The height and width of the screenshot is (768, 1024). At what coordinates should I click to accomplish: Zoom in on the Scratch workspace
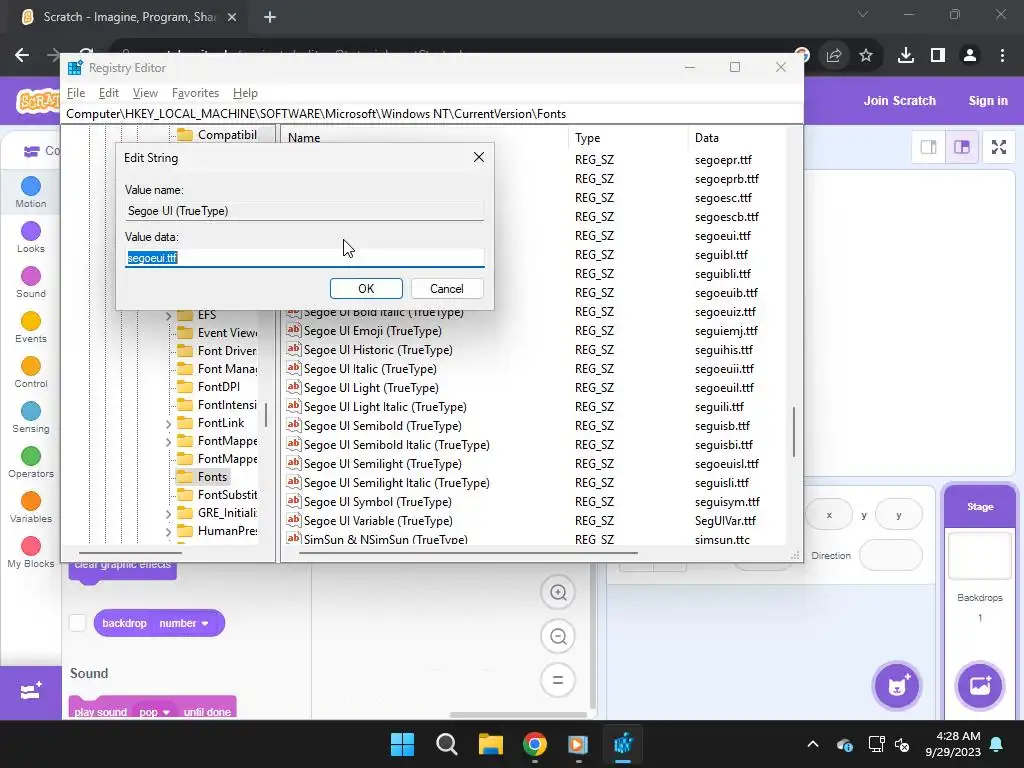tap(558, 592)
